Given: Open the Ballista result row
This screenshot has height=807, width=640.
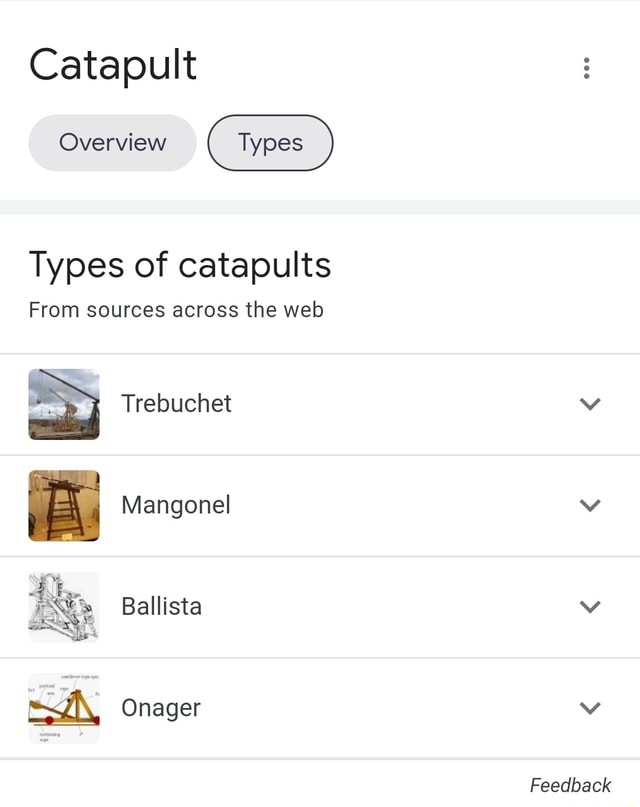Looking at the screenshot, I should 300,606.
